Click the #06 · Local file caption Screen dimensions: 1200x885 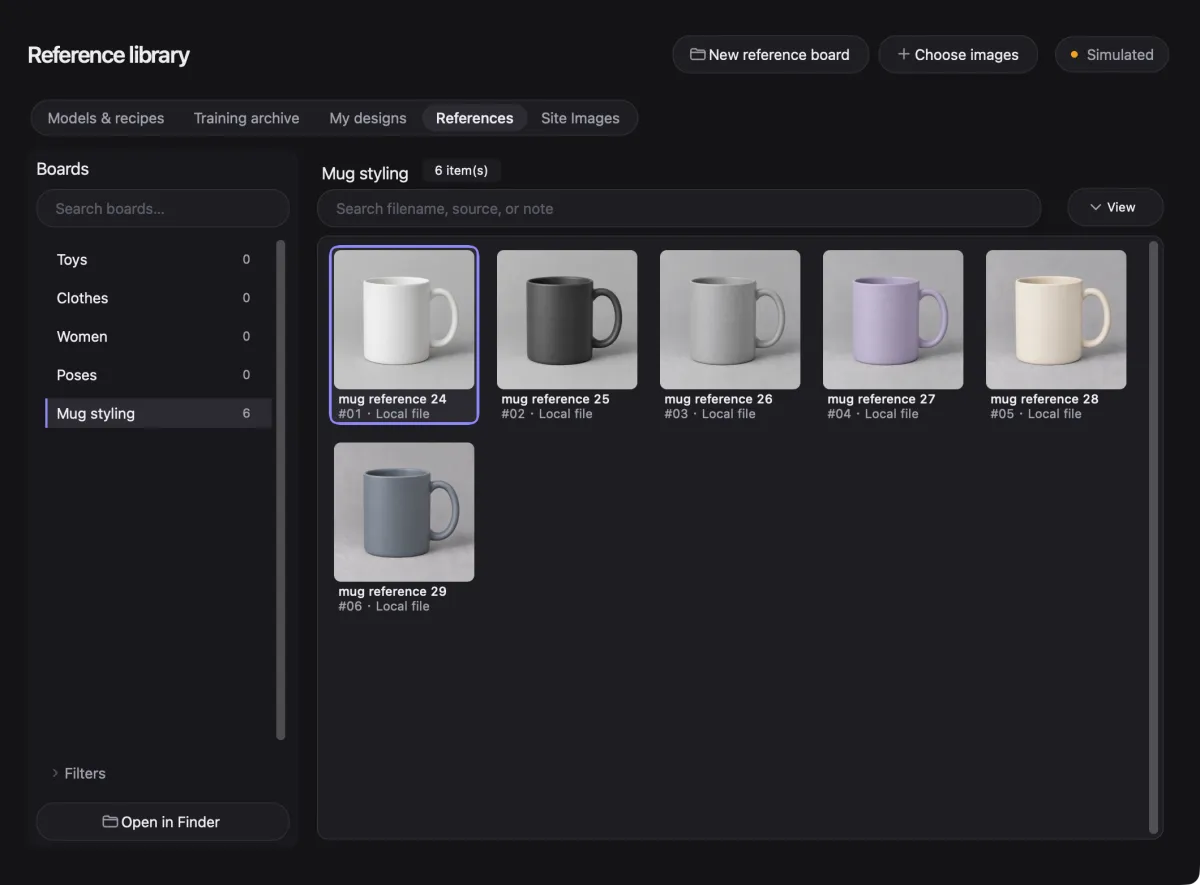(x=384, y=607)
